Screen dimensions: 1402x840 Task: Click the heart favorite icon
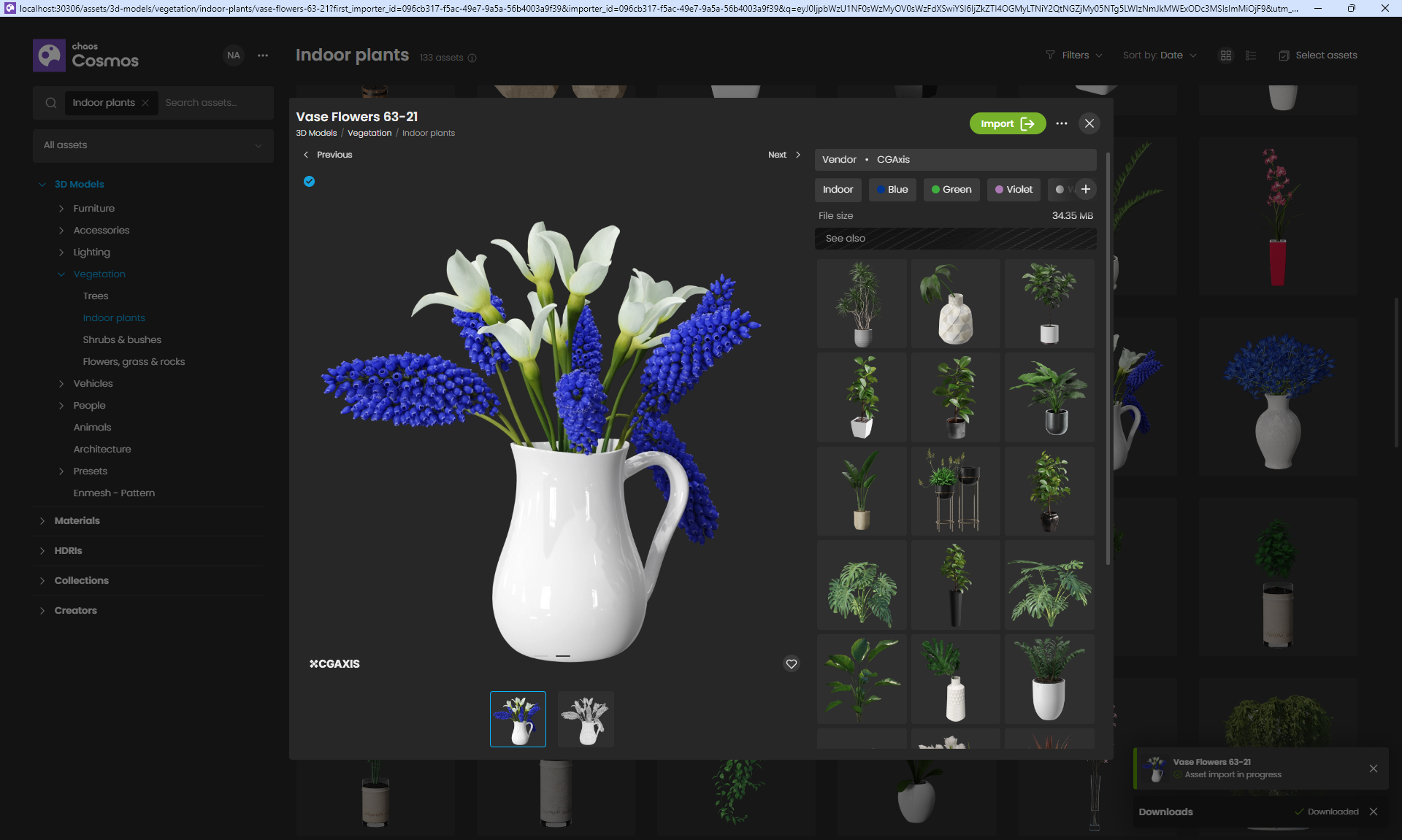tap(791, 664)
